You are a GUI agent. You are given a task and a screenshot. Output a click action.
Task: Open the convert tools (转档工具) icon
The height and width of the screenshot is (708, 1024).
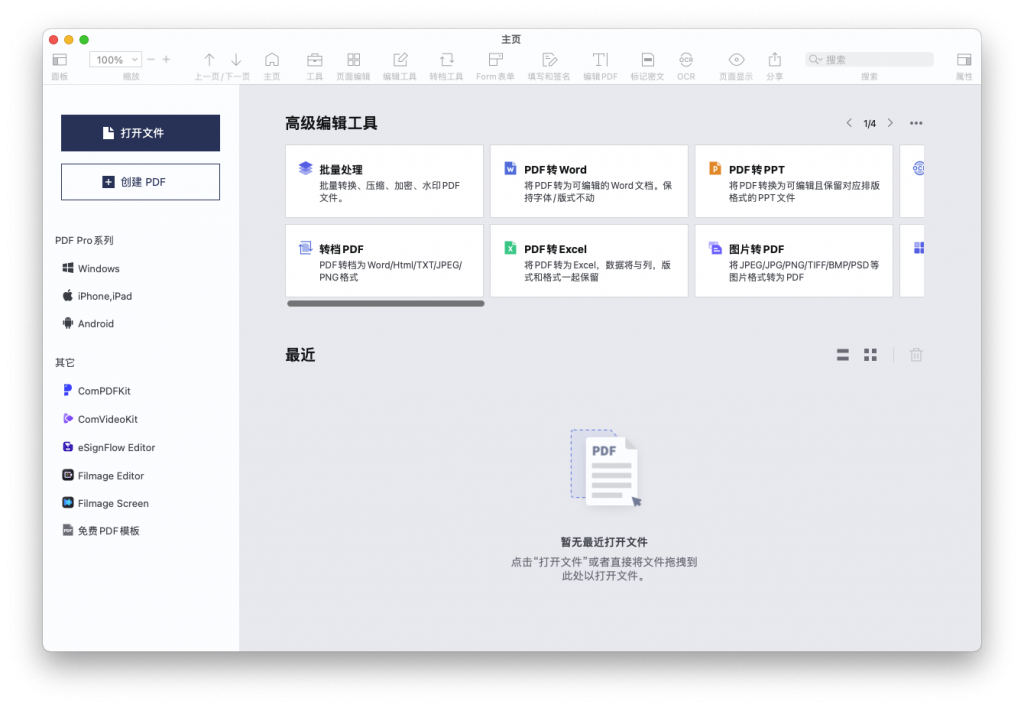pos(447,59)
